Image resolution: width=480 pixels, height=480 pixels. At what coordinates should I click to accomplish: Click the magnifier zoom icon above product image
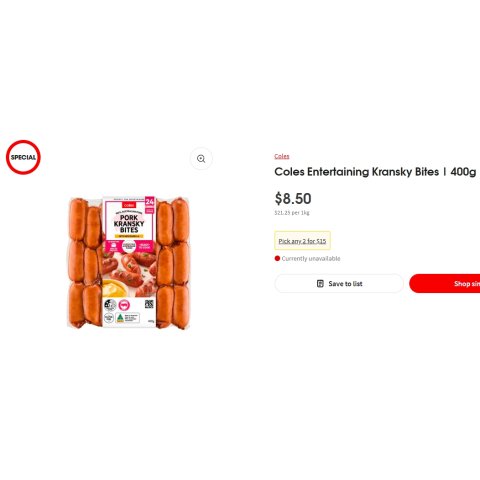[x=201, y=159]
